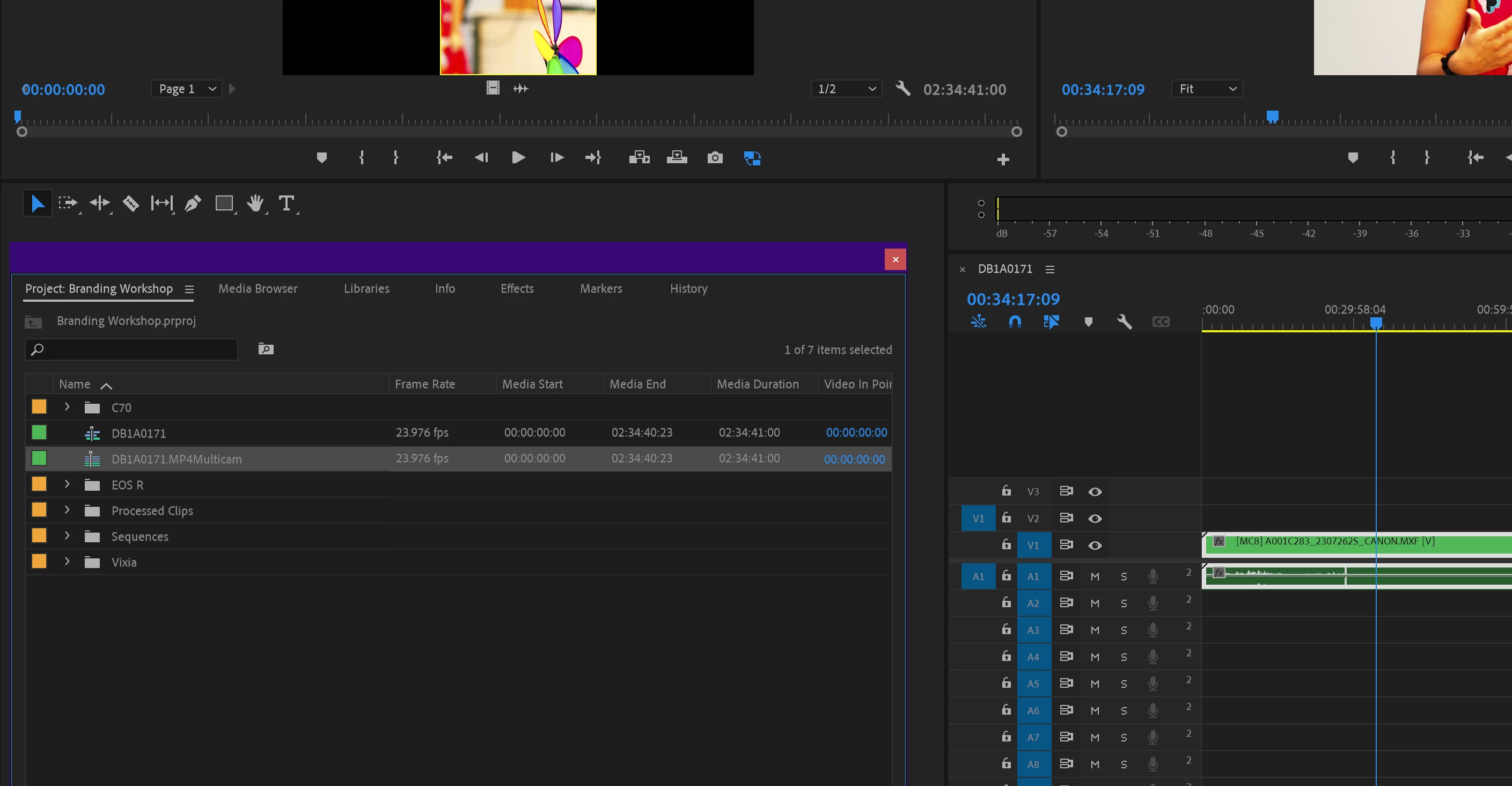
Task: Select the Pen tool
Action: pyautogui.click(x=193, y=204)
